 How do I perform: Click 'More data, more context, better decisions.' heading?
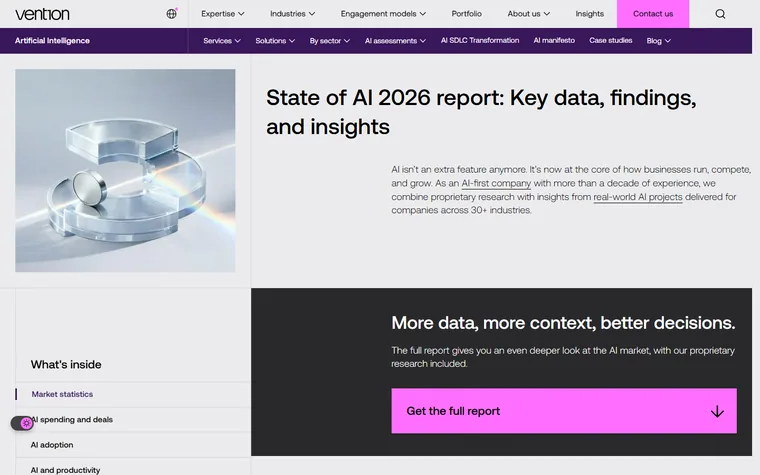[563, 323]
